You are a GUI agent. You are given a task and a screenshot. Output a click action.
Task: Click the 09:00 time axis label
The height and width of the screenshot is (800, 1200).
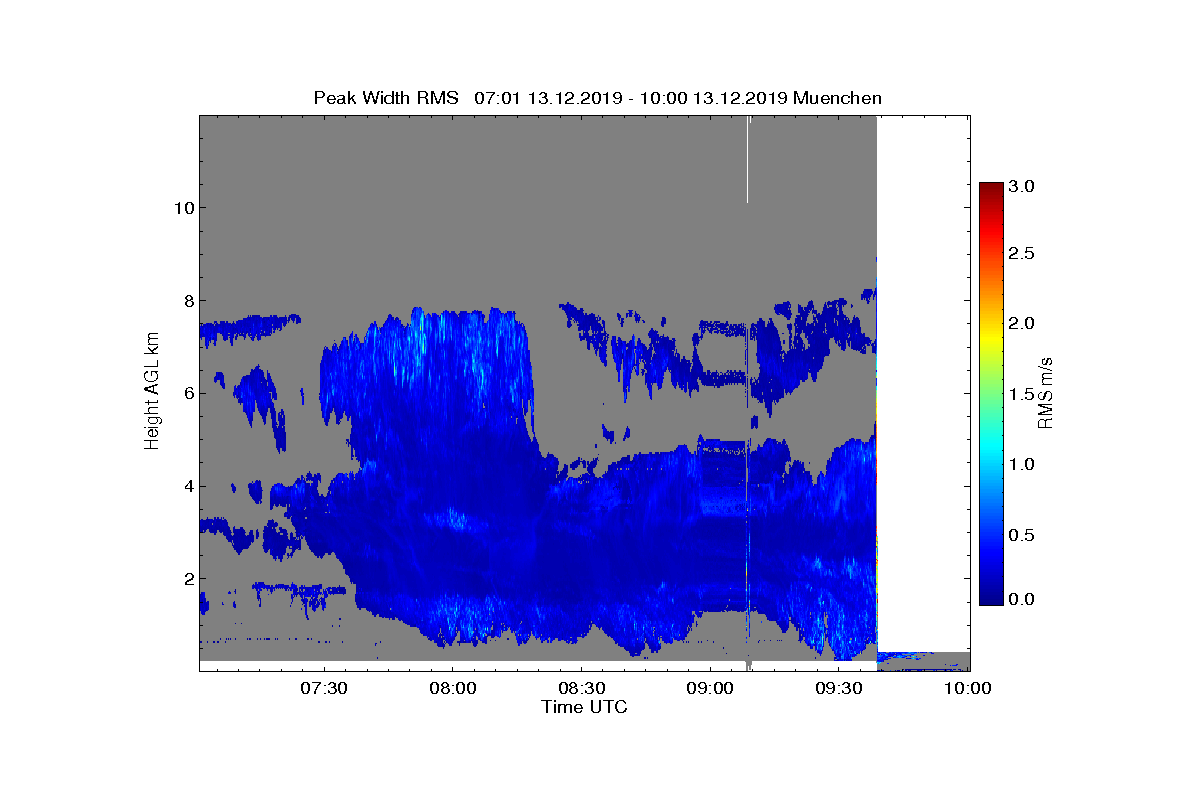tap(711, 688)
